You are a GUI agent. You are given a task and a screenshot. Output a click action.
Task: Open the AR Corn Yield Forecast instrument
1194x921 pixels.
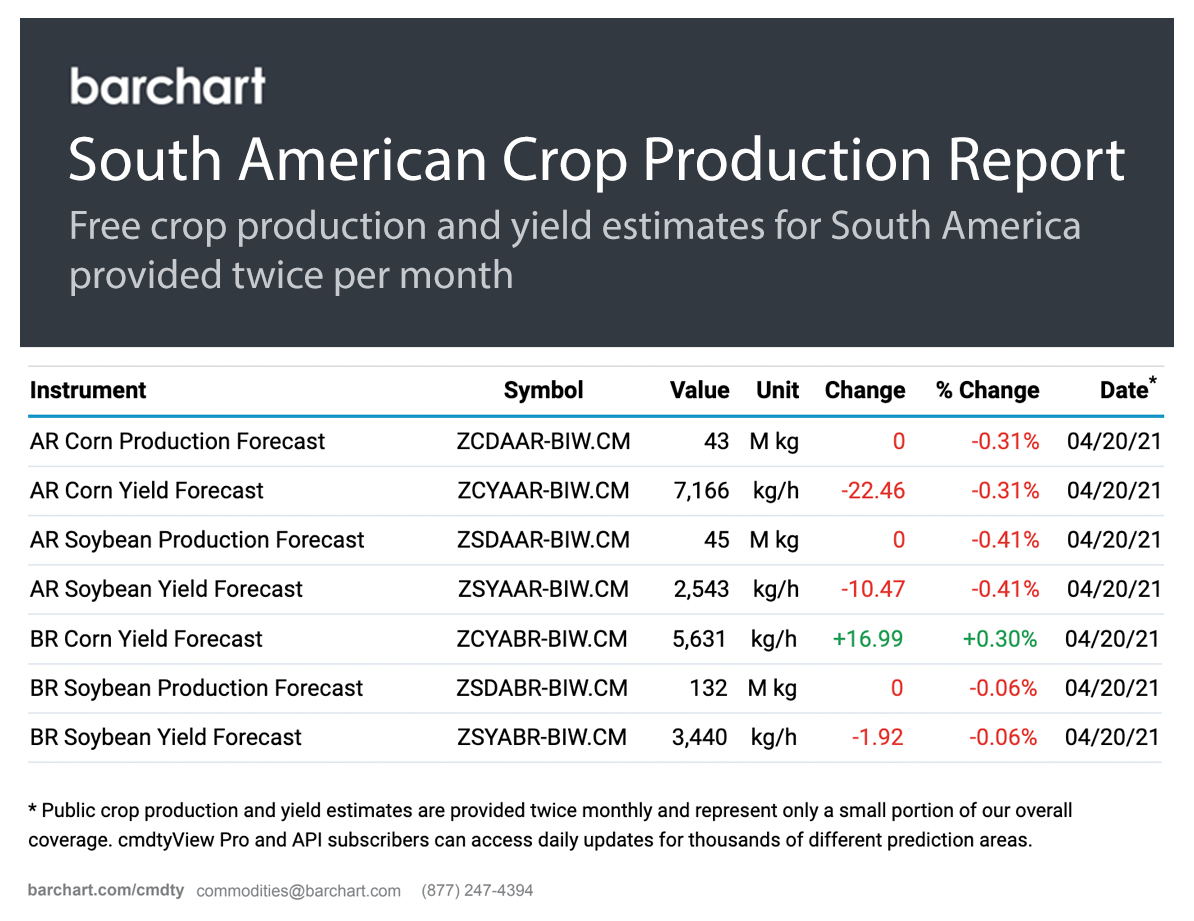[147, 491]
